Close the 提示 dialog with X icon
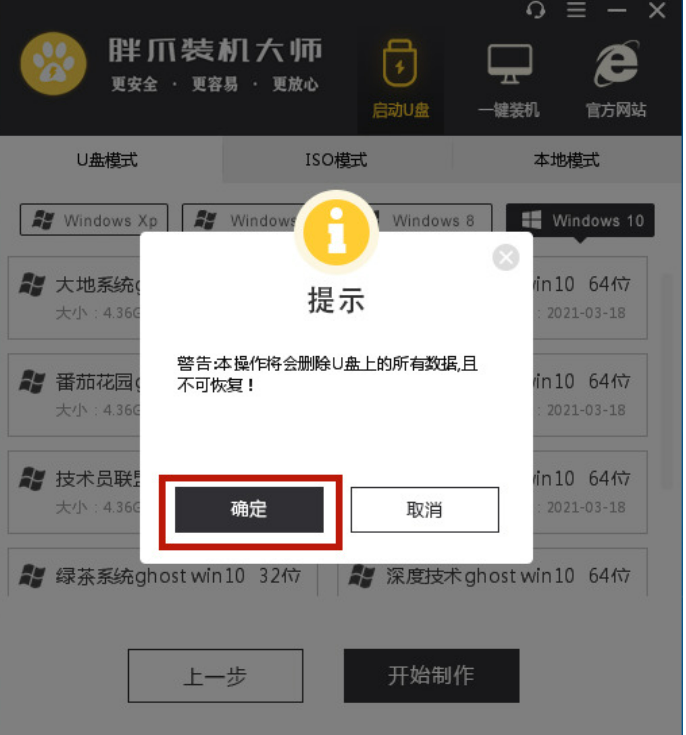Screen dimensions: 686x735 click(x=505, y=257)
